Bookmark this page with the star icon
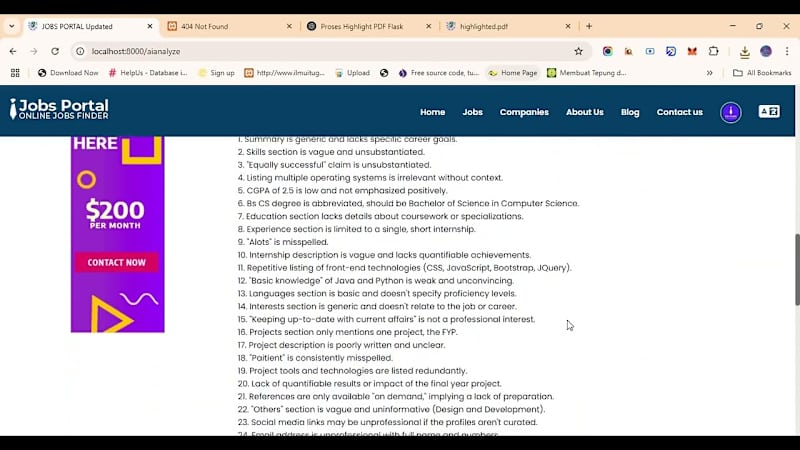 point(578,51)
